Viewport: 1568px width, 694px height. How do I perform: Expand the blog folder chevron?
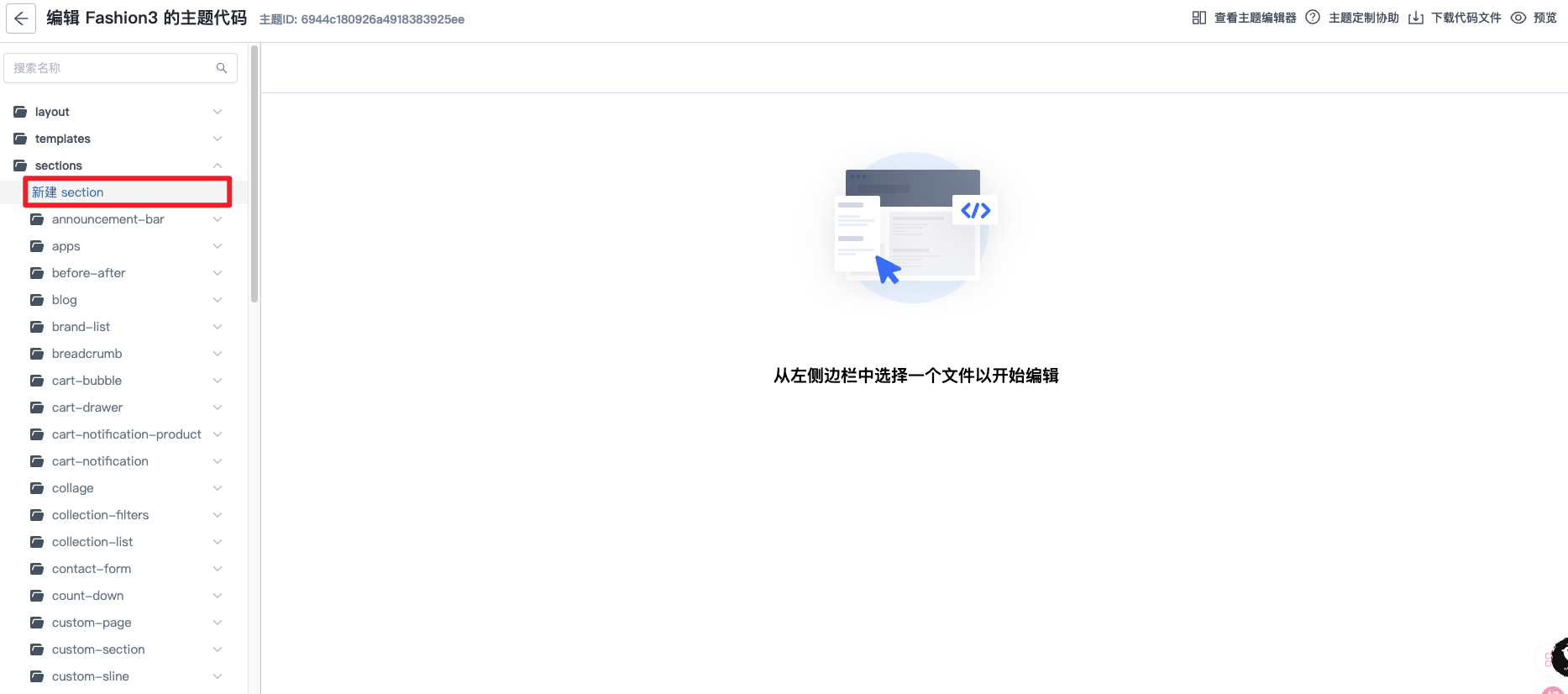[x=218, y=300]
